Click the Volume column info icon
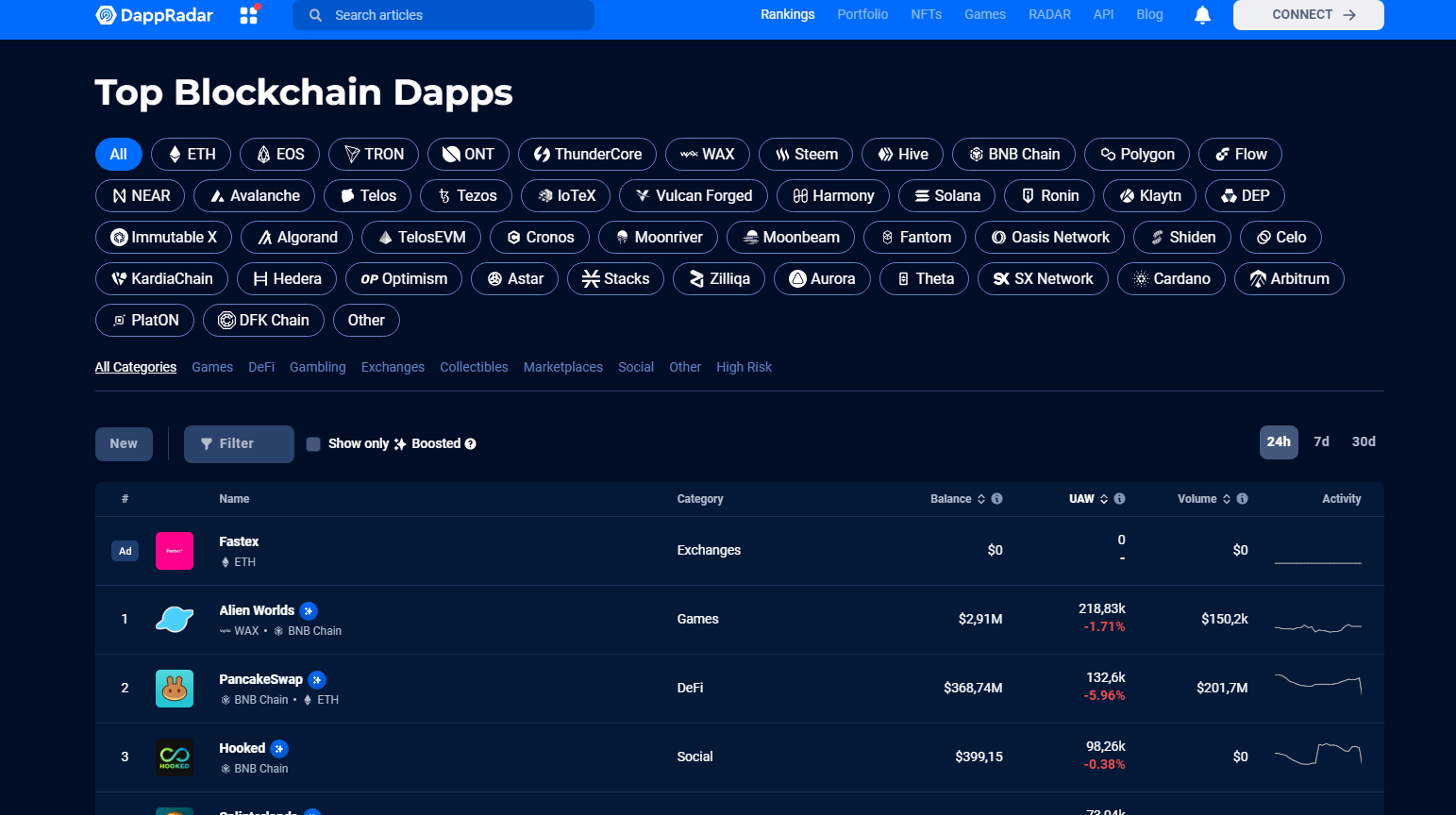This screenshot has width=1456, height=815. pyautogui.click(x=1242, y=499)
